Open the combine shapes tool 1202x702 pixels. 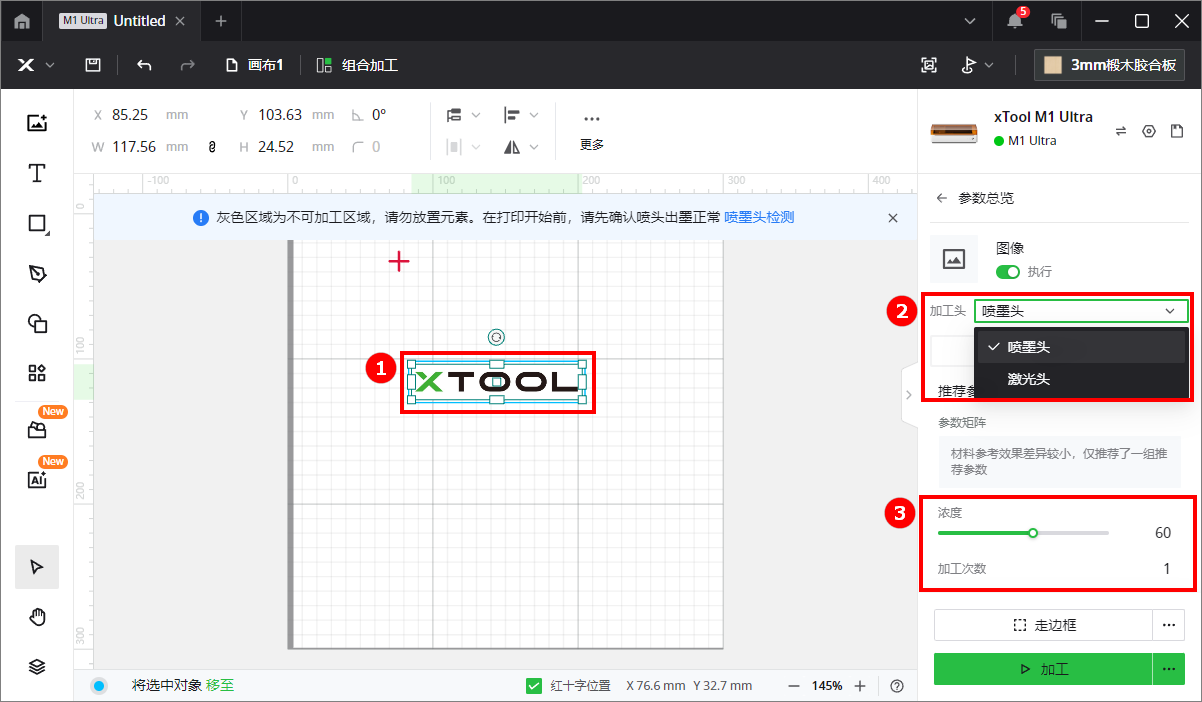pyautogui.click(x=37, y=323)
